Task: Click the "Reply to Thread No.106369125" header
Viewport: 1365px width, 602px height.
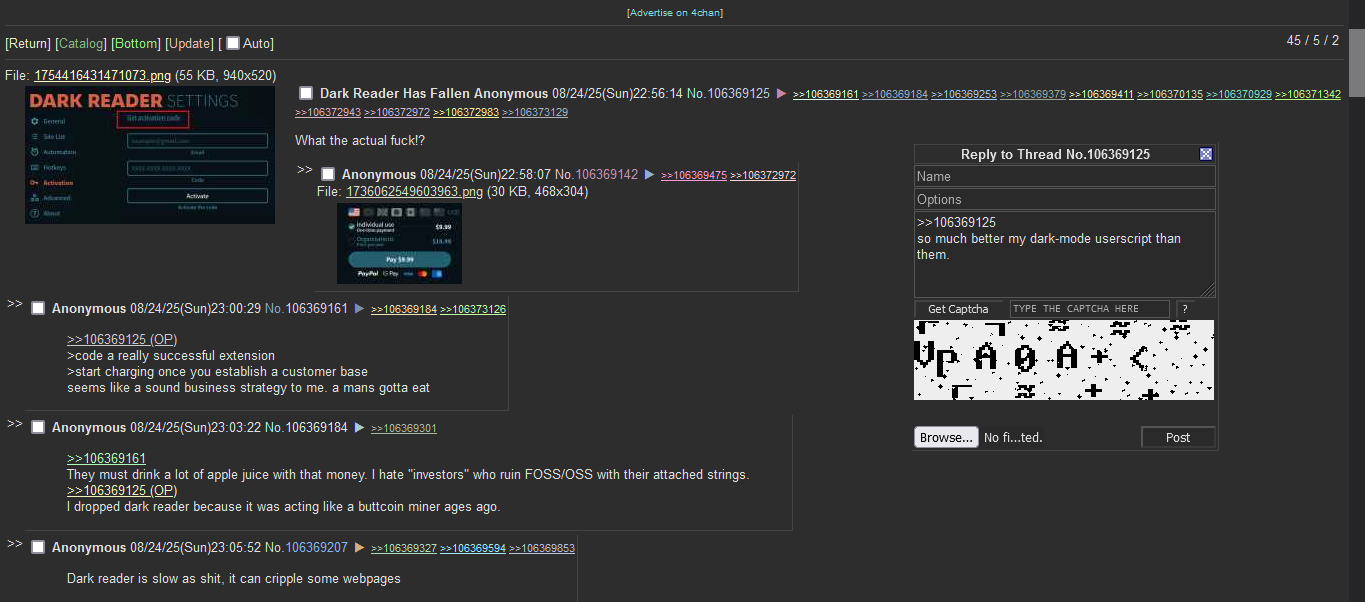Action: 1055,154
